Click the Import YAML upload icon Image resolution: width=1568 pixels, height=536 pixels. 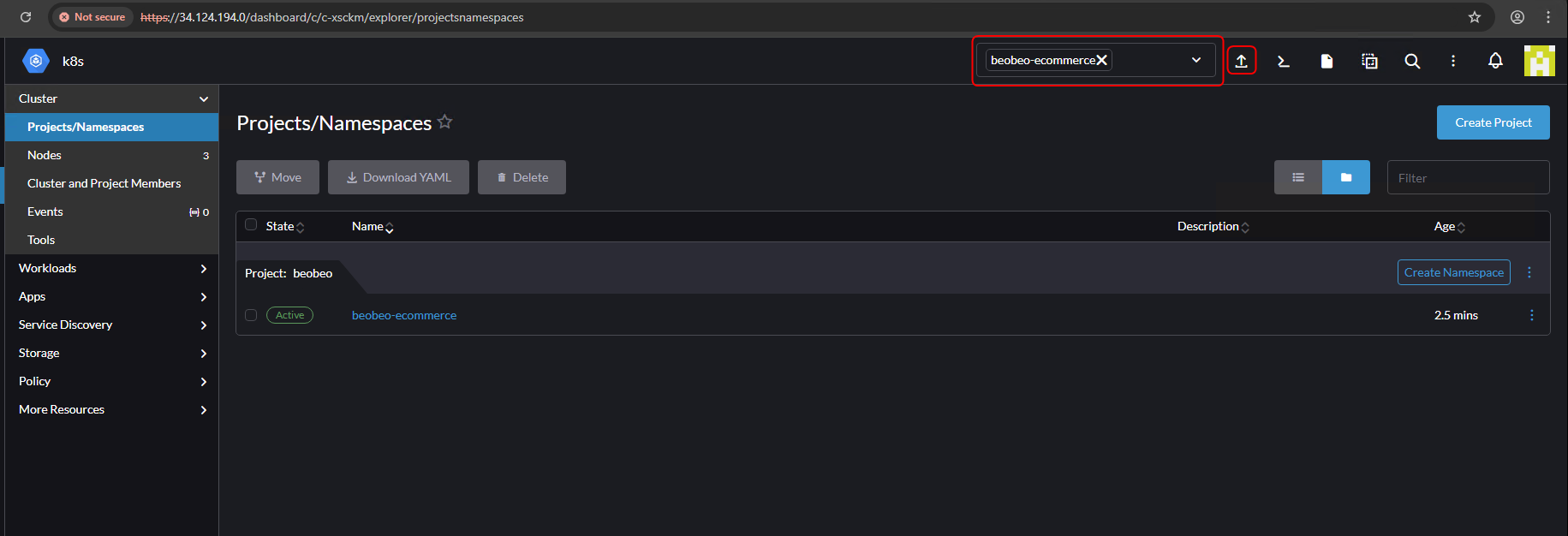pos(1241,61)
